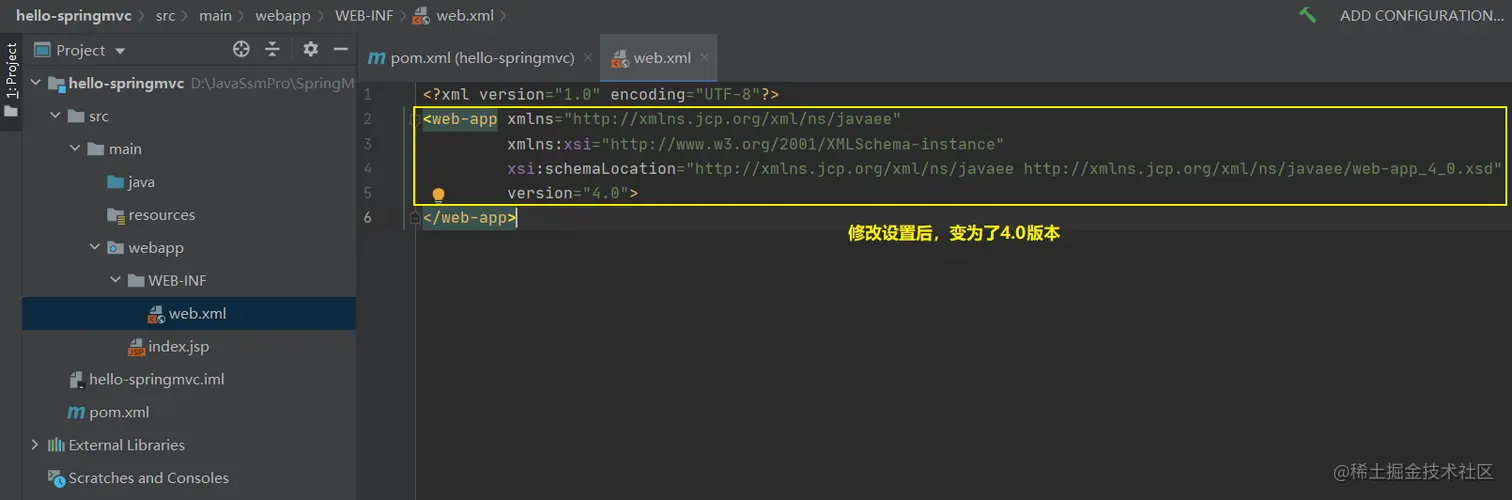The image size is (1512, 500).
Task: Click the WEB-INF folder icon
Action: [135, 281]
